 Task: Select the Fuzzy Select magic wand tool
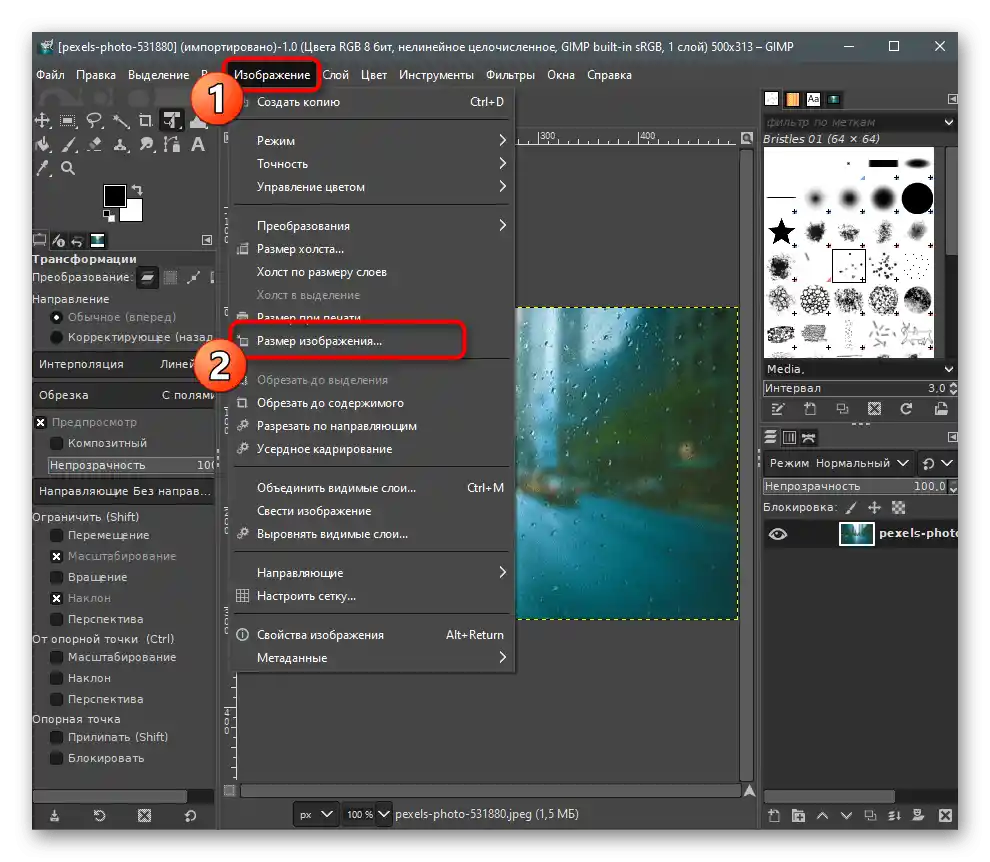point(120,120)
